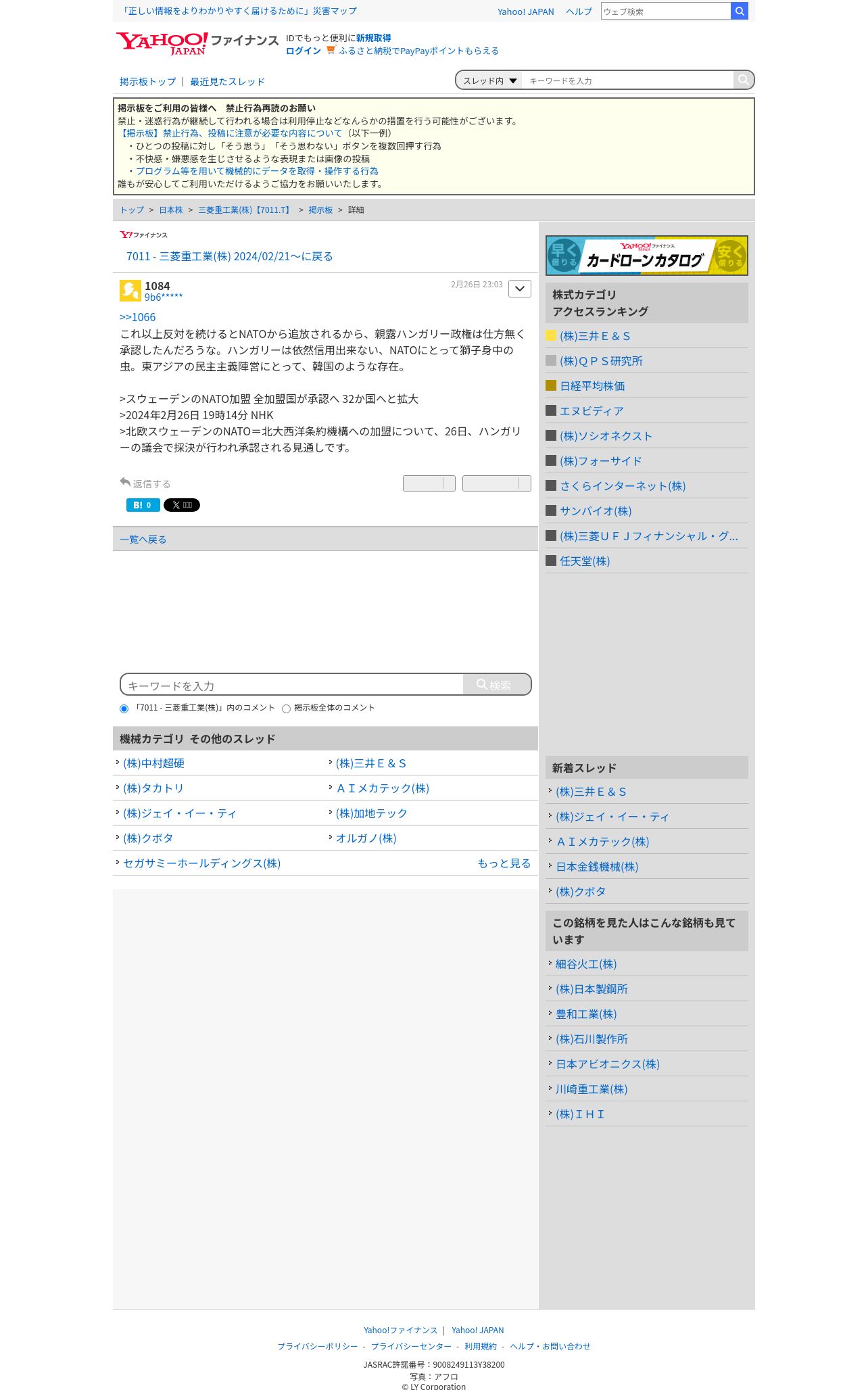868x1390 pixels.
Task: Click the second vote button under post
Action: (x=497, y=483)
